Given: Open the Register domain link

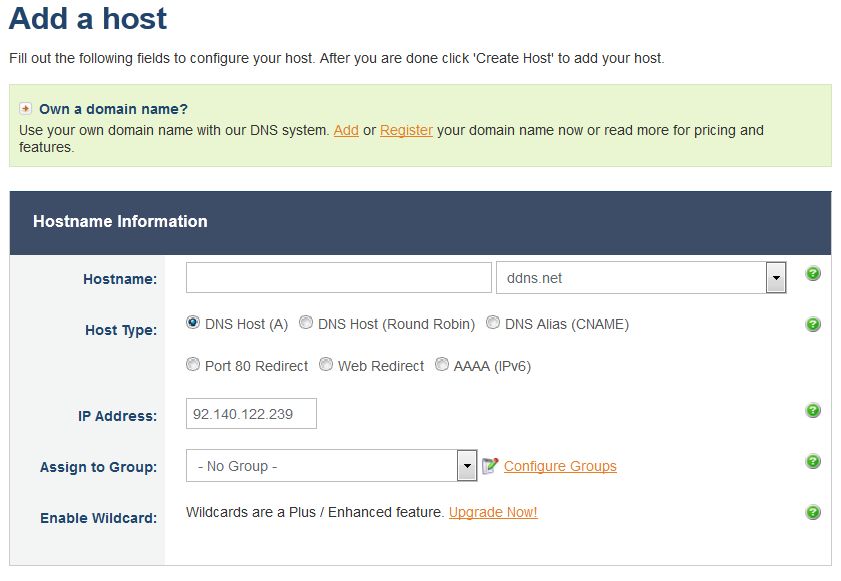Looking at the screenshot, I should [406, 130].
